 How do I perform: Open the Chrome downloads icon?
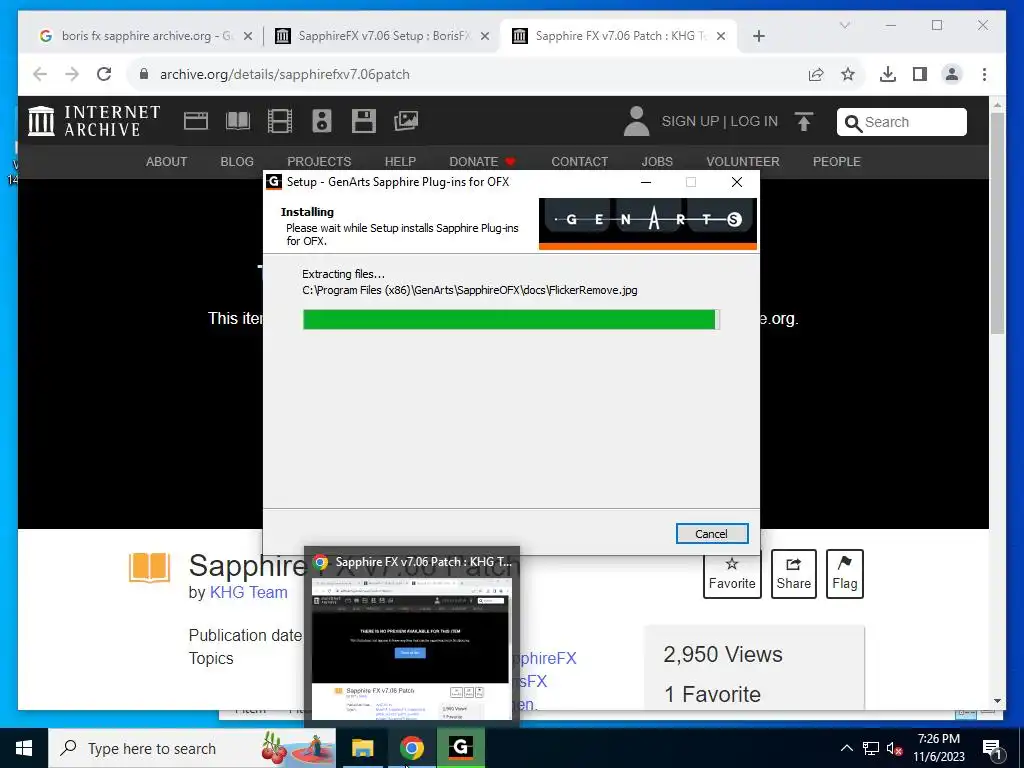coord(888,74)
